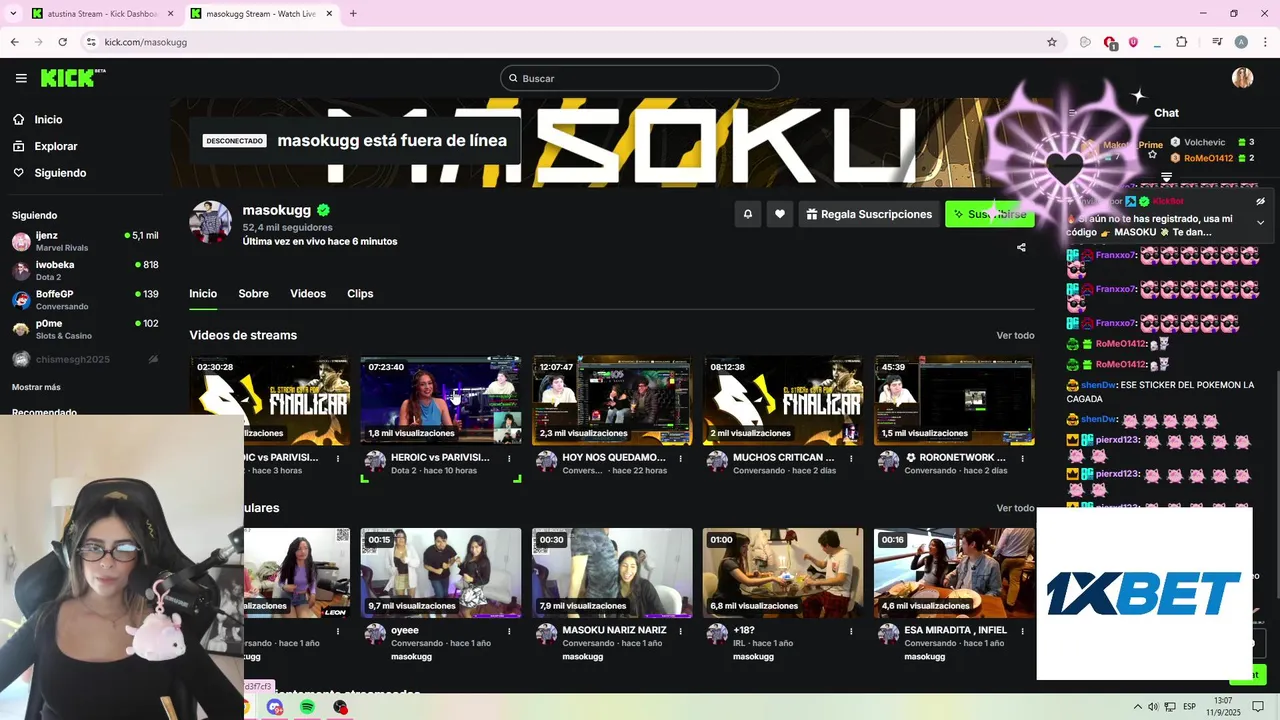1280x720 pixels.
Task: Open the user profile avatar menu
Action: point(1243,78)
